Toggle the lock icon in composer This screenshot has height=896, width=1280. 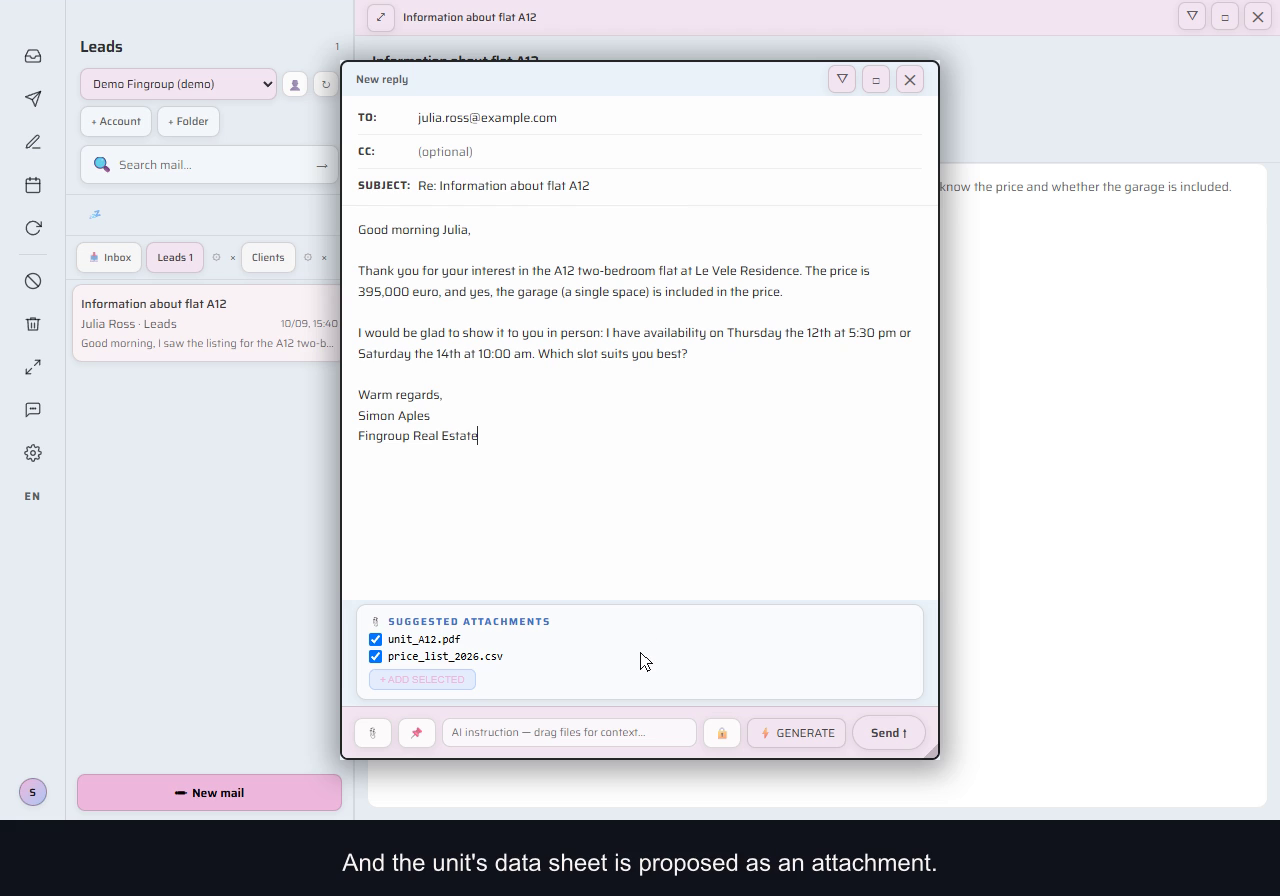pyautogui.click(x=721, y=733)
